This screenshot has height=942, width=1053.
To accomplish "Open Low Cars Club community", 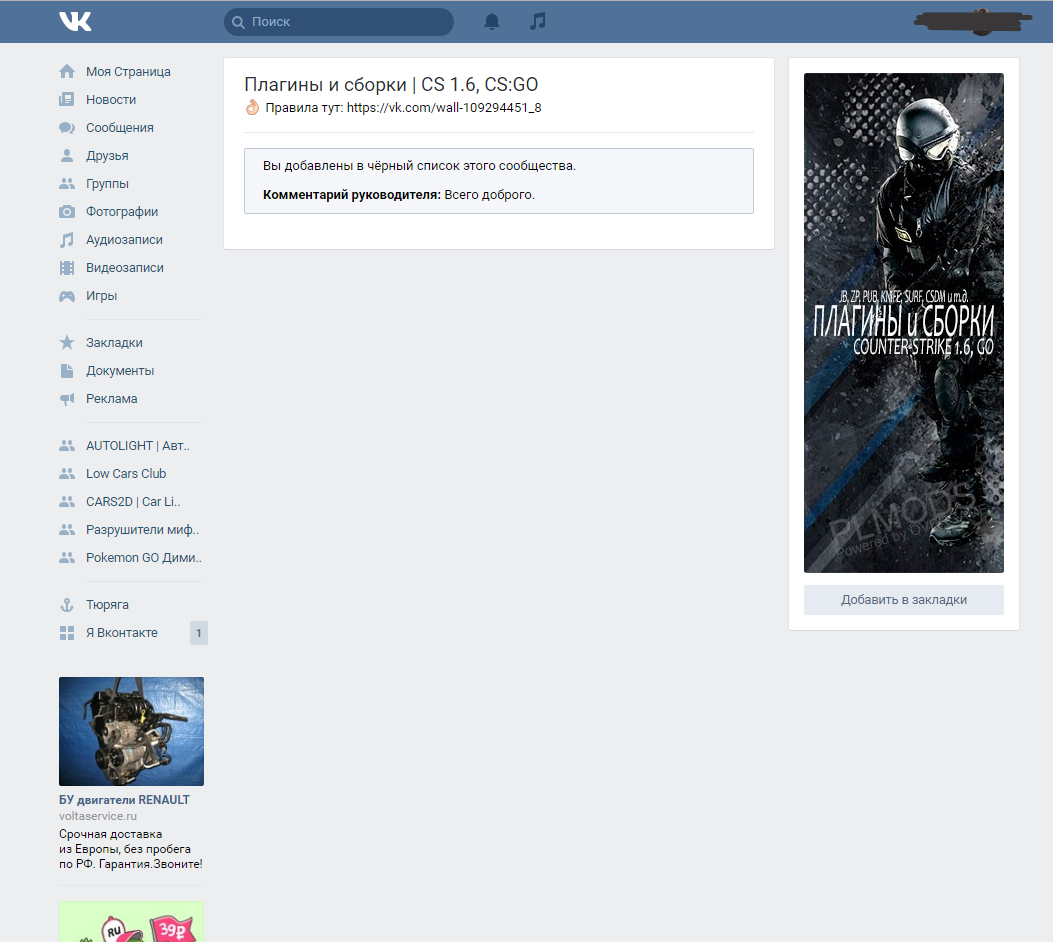I will pos(126,473).
